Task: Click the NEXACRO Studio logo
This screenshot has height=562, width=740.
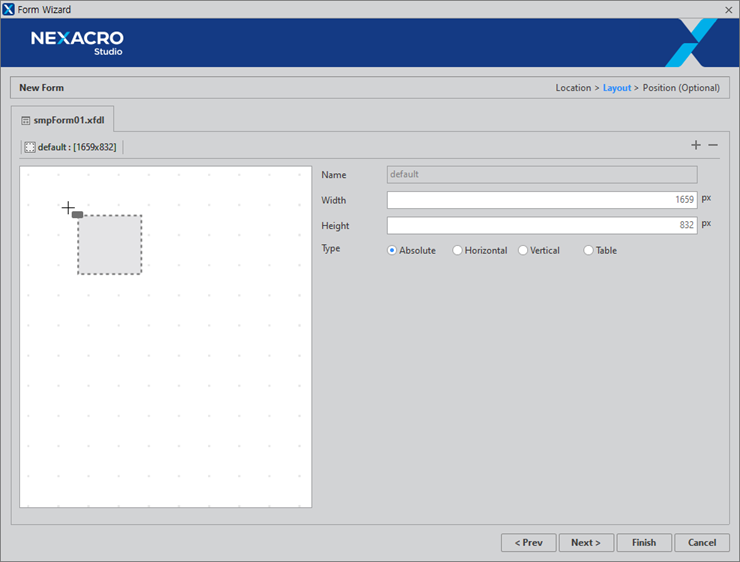Action: click(x=77, y=43)
